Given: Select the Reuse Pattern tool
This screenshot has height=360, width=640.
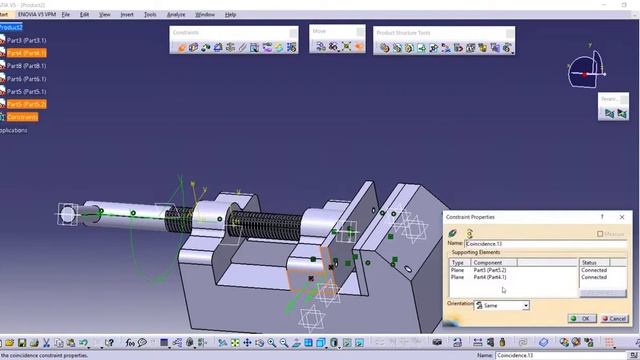Looking at the screenshot, I should [291, 48].
